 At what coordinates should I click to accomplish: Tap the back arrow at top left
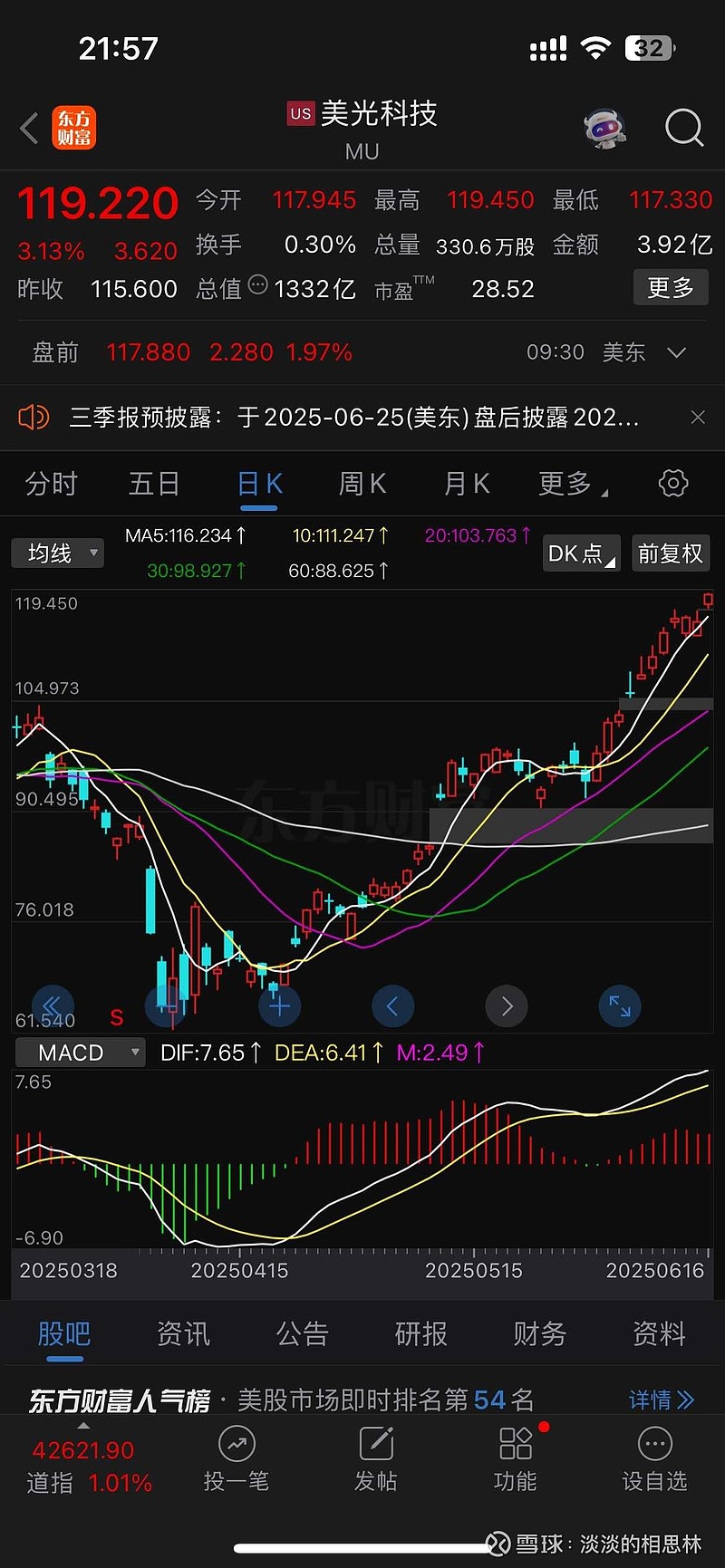coord(29,129)
